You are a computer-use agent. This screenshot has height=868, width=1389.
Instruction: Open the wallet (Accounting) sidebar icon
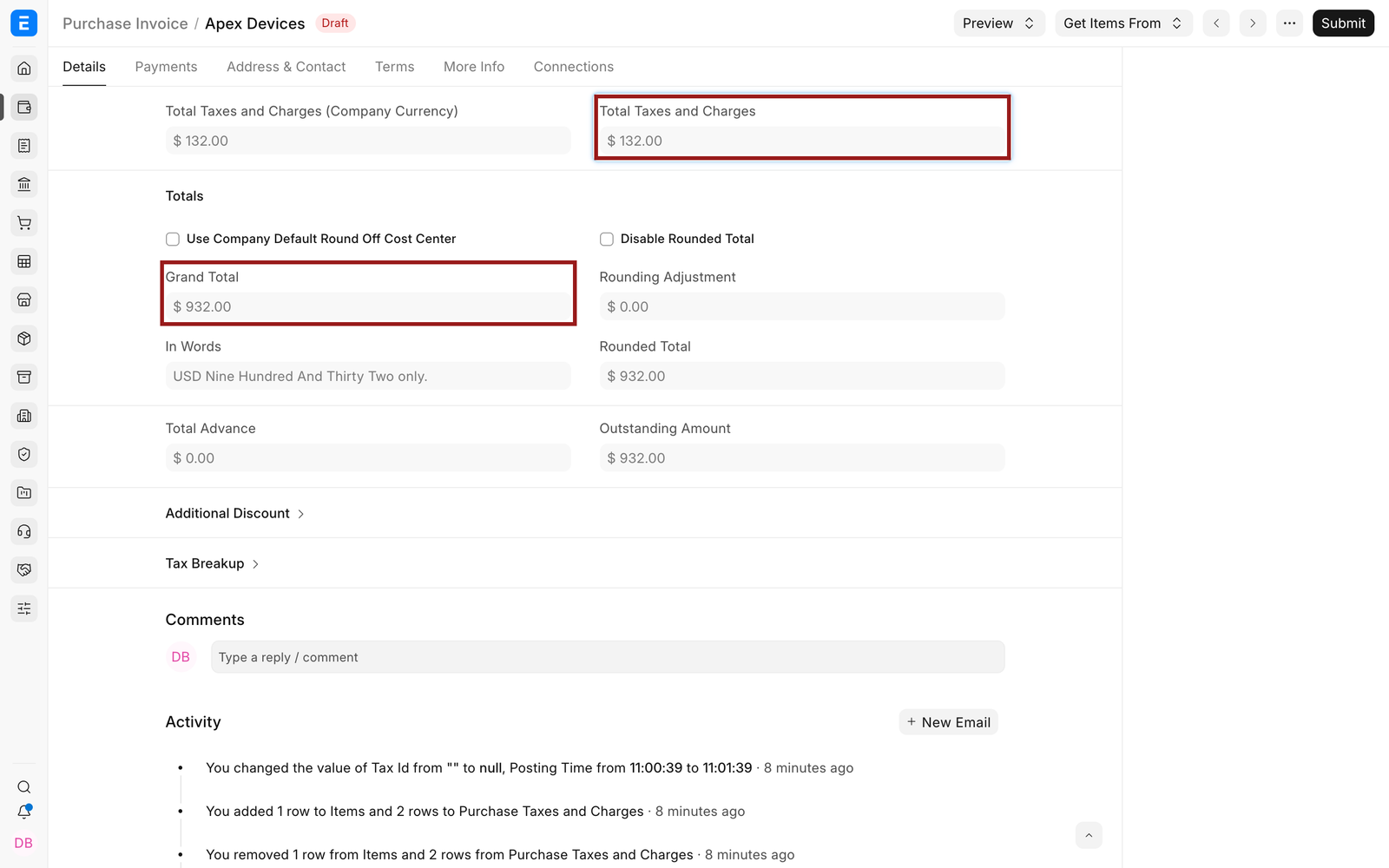click(24, 107)
